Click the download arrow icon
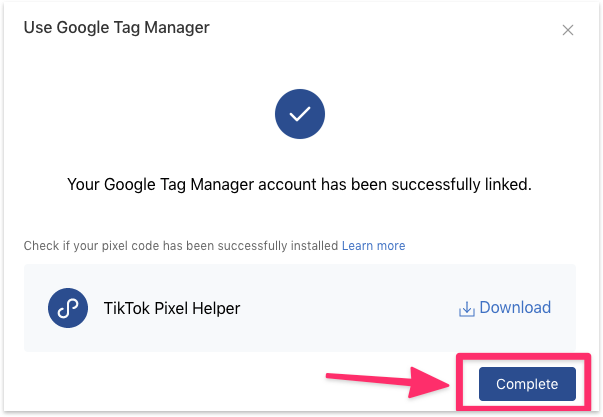 (466, 308)
